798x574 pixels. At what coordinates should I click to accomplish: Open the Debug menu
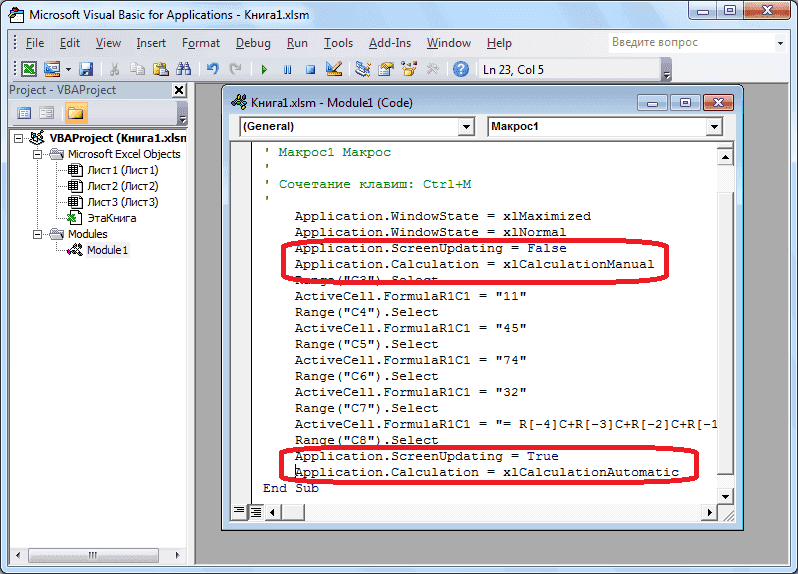(253, 43)
